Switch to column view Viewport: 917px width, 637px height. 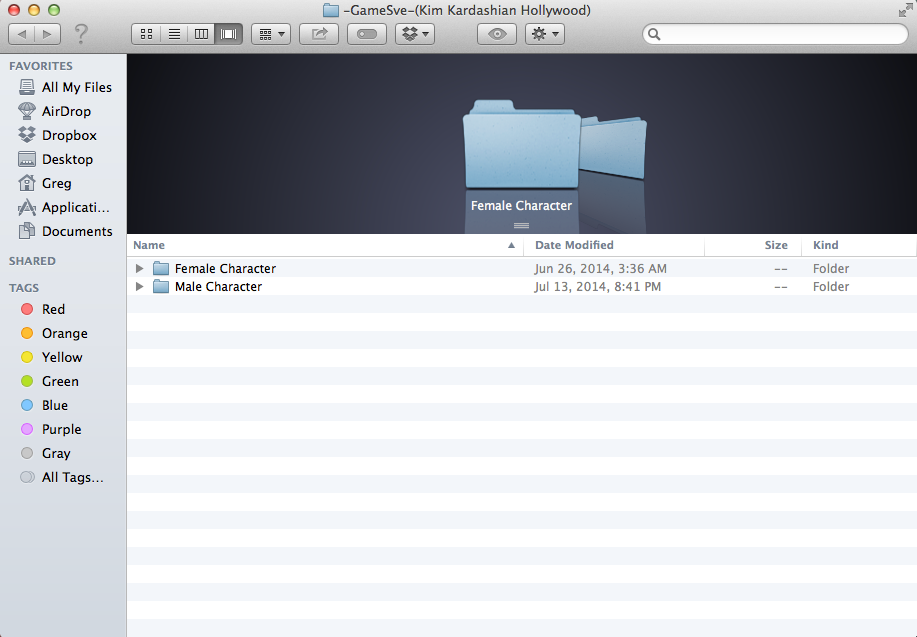[x=201, y=34]
